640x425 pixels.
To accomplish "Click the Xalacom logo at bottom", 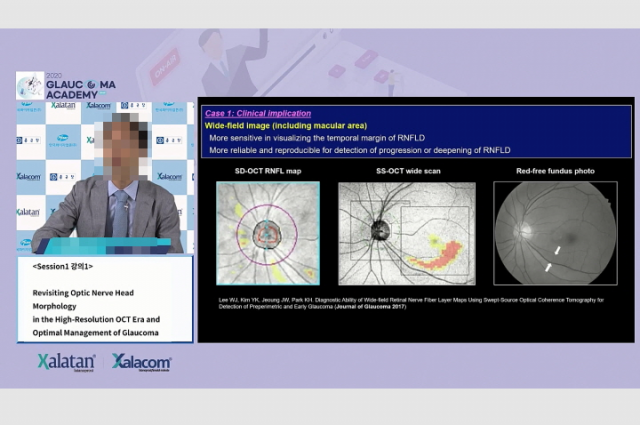I will [141, 362].
